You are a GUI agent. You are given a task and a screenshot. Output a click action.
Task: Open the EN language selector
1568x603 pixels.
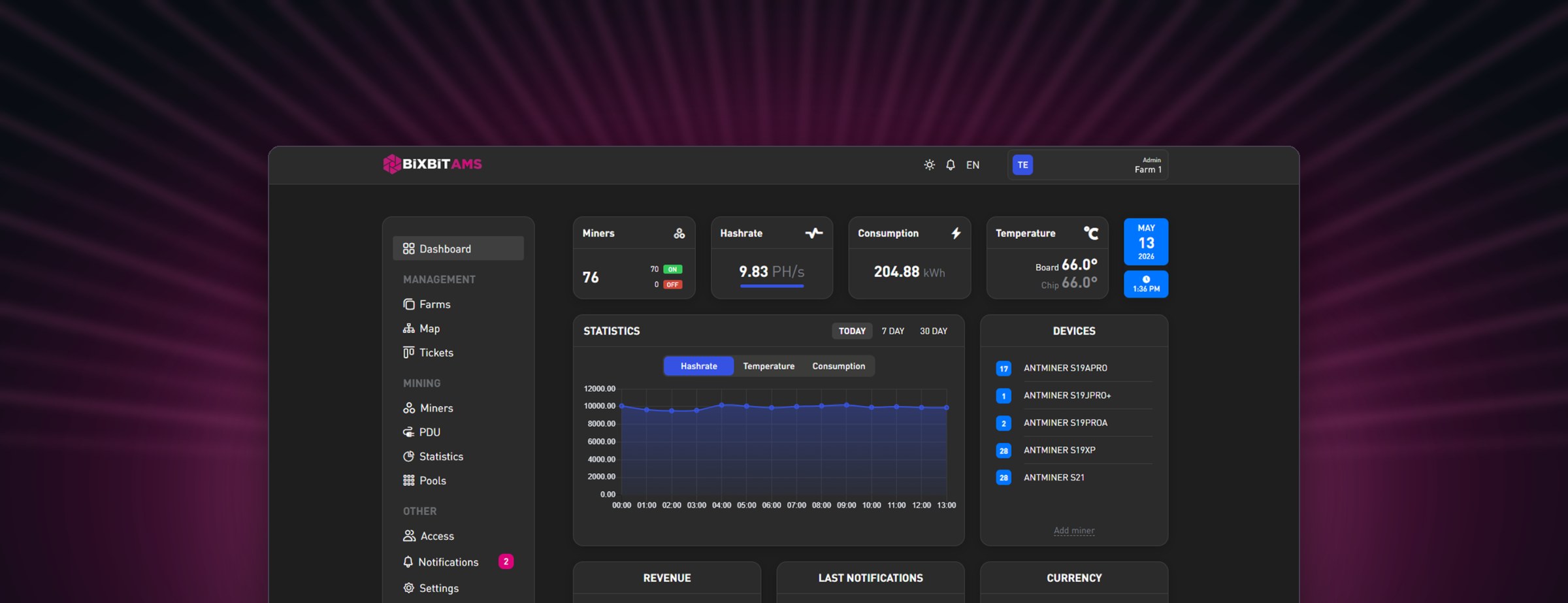tap(973, 165)
